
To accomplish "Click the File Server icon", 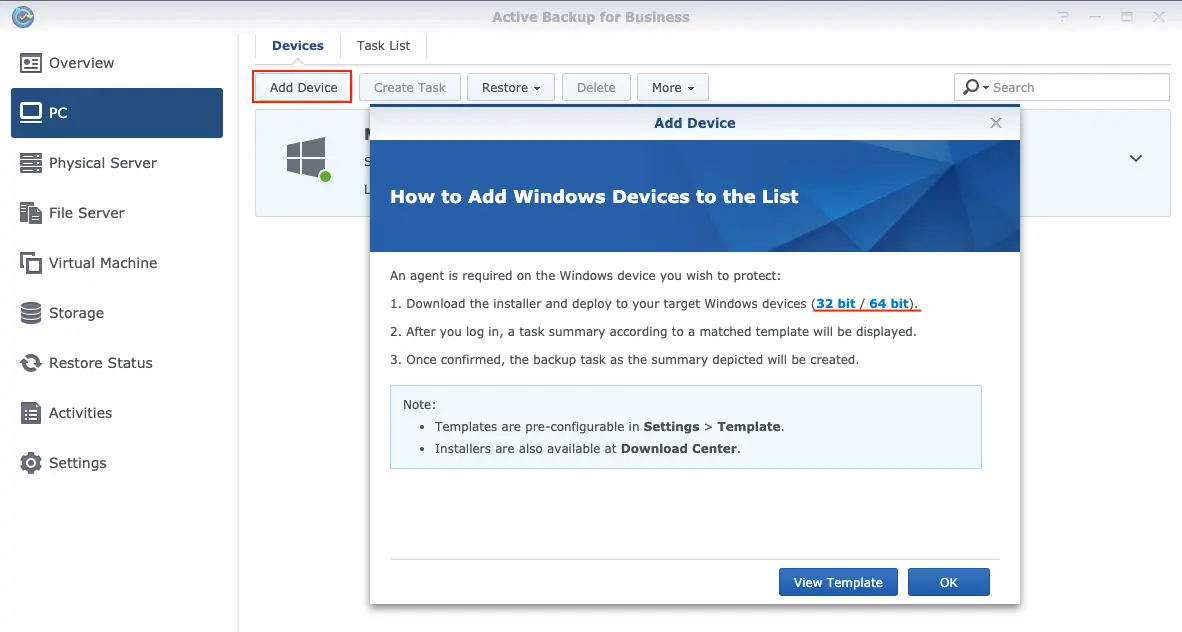I will click(31, 213).
